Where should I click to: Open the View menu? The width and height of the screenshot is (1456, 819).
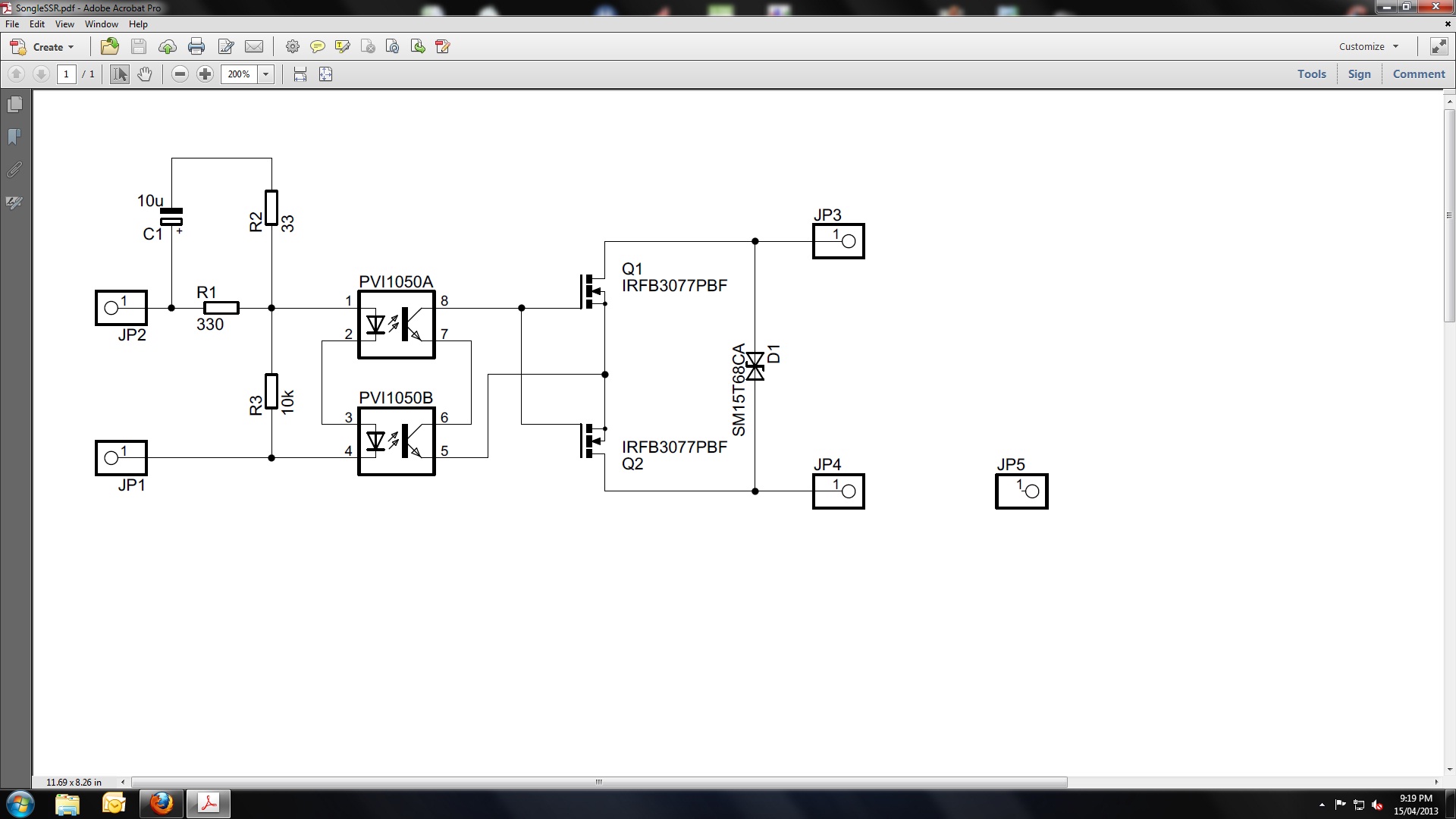(64, 24)
